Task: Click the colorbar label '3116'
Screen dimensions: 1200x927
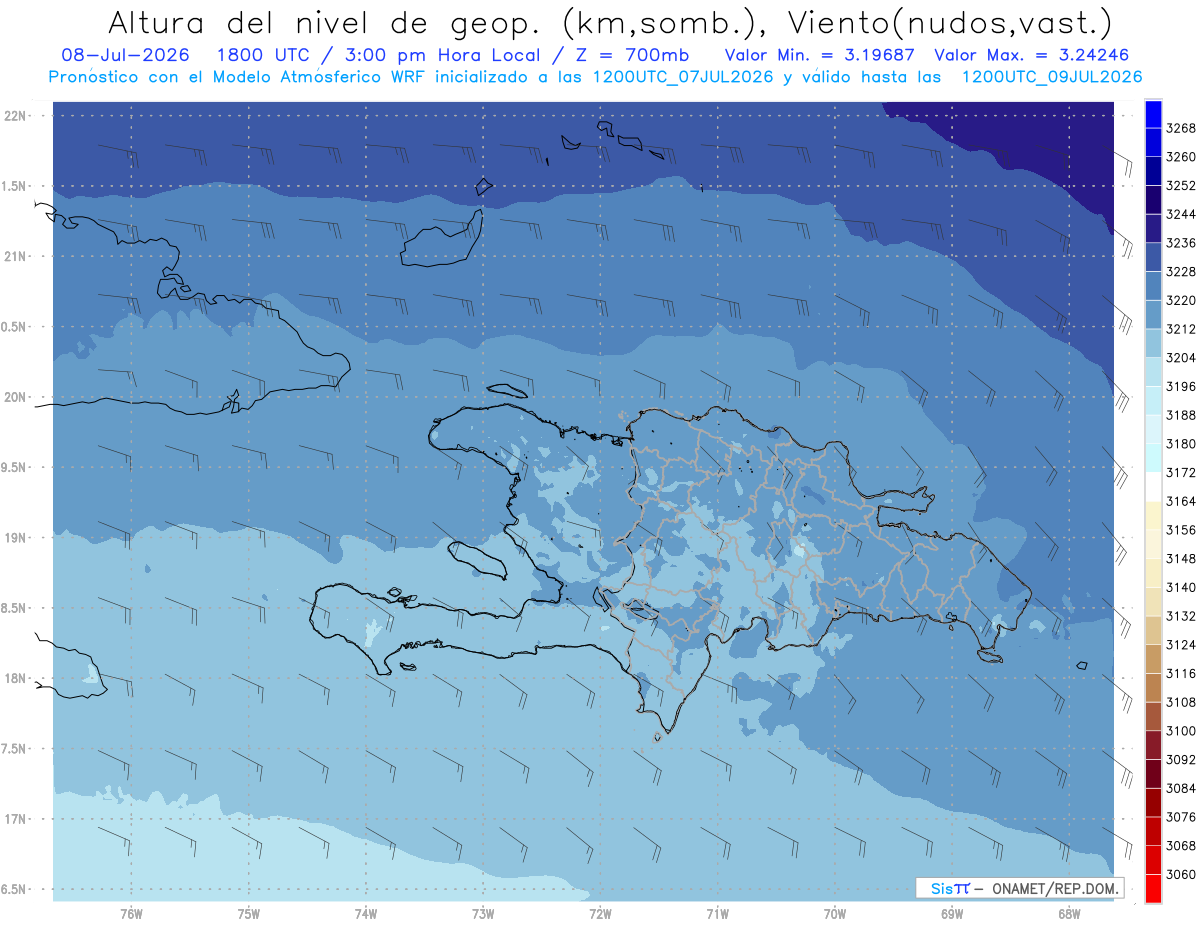Action: 1181,674
